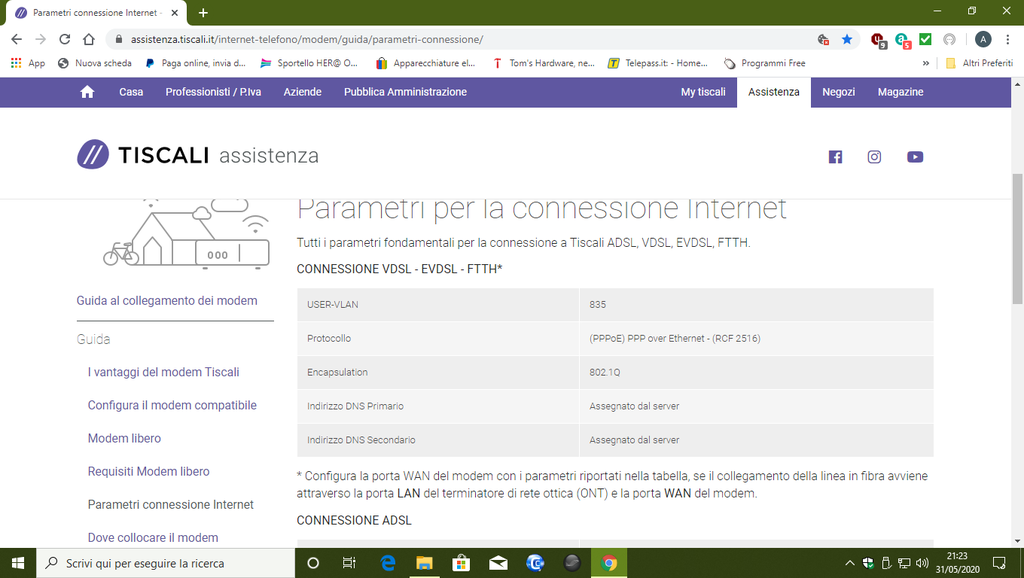
Task: Open Requisiti Modem libero link
Action: click(148, 472)
